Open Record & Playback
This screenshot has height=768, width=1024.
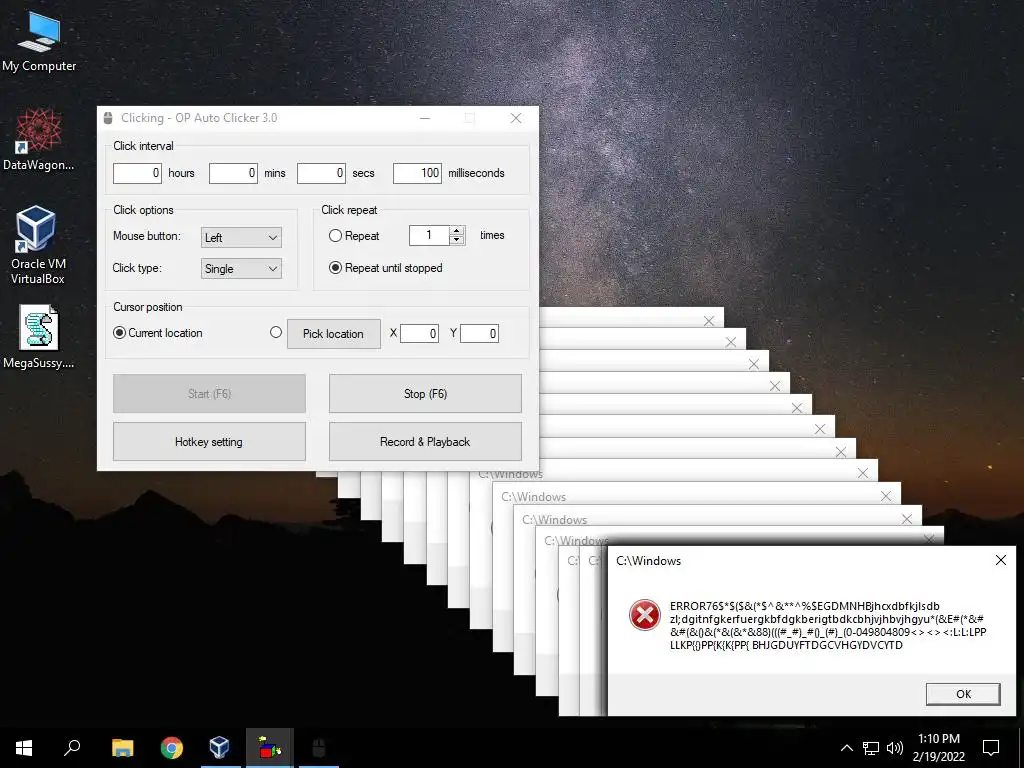click(425, 441)
